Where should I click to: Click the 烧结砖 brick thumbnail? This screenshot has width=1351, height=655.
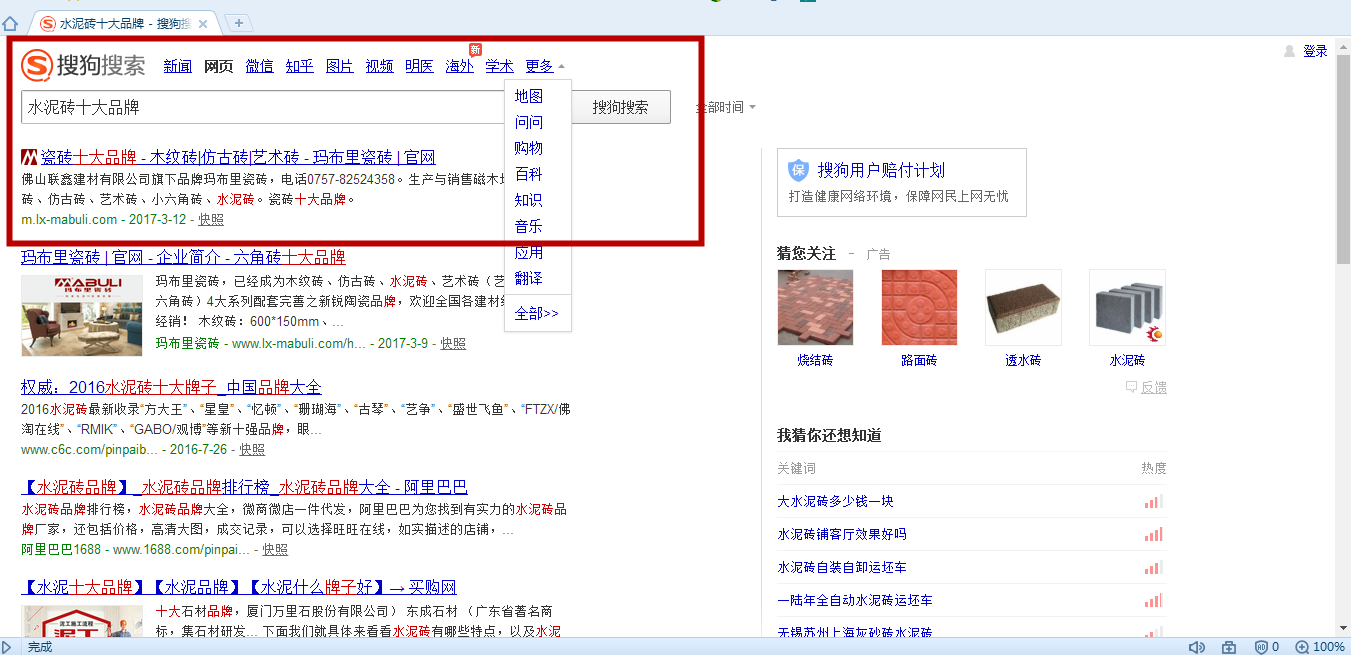click(x=815, y=307)
